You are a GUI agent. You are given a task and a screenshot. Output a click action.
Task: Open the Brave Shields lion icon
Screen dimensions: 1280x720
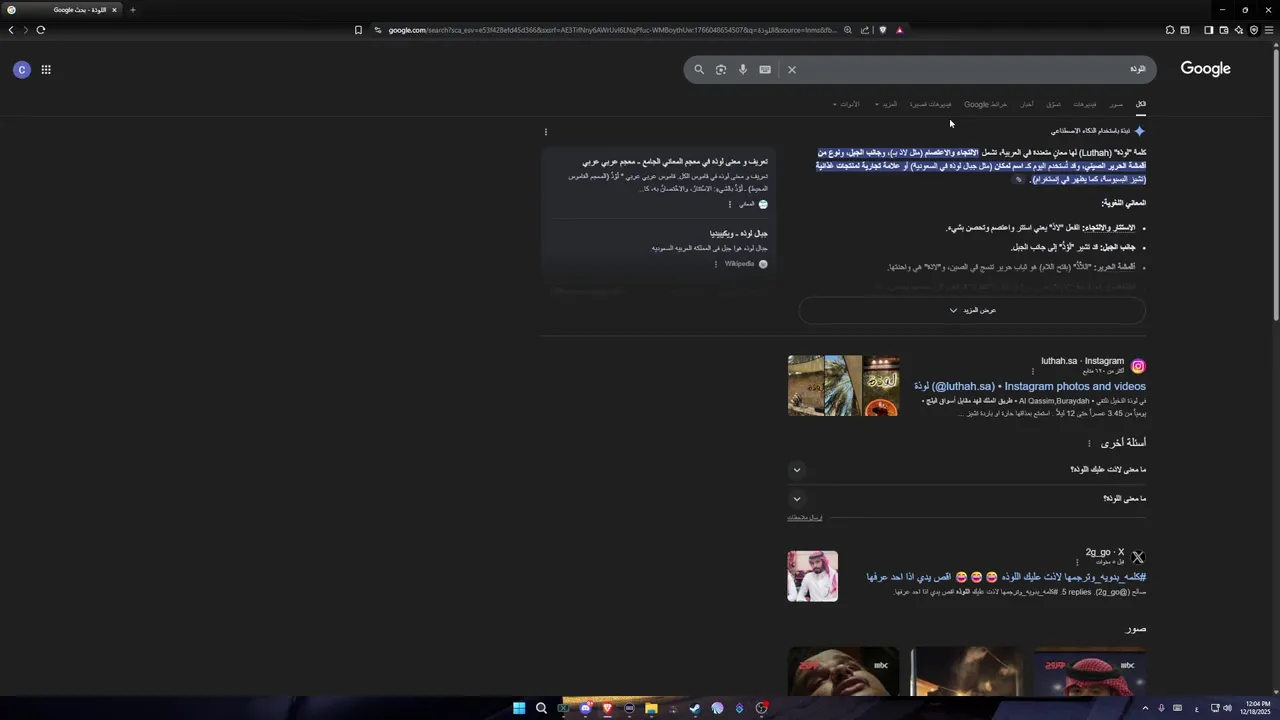tap(883, 30)
